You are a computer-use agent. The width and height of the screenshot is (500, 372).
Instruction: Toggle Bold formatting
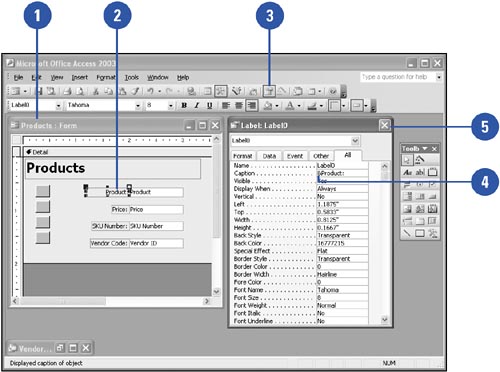tap(184, 106)
